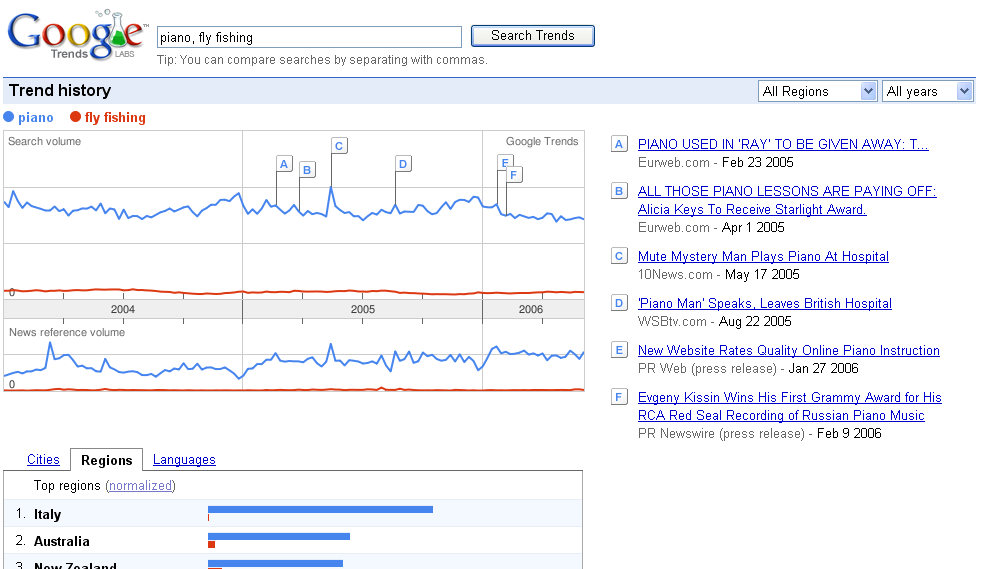
Task: Click the Google Trends Labs logo
Action: tap(77, 36)
